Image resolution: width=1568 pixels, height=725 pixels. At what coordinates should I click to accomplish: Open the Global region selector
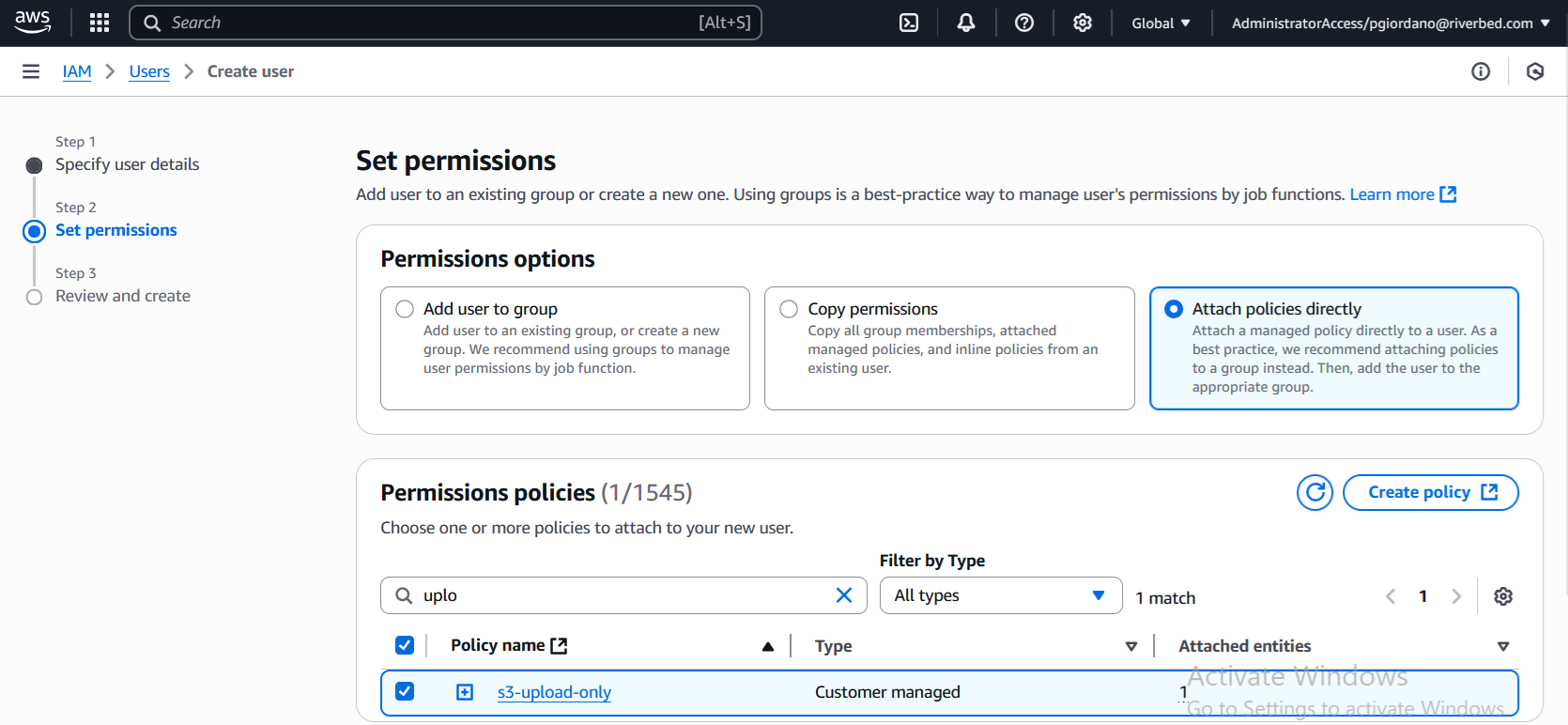tap(1161, 23)
